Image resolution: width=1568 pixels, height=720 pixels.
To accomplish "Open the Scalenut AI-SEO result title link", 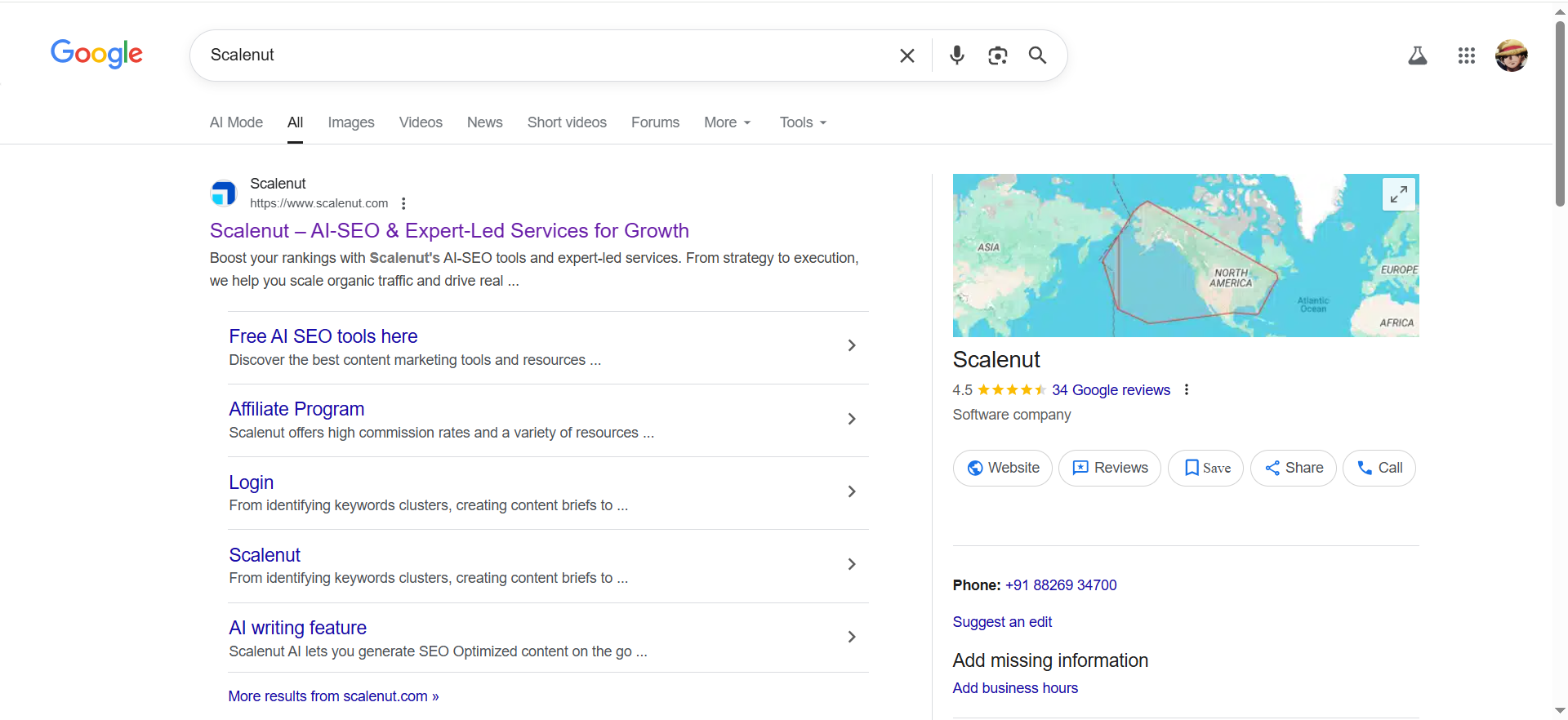I will [449, 231].
